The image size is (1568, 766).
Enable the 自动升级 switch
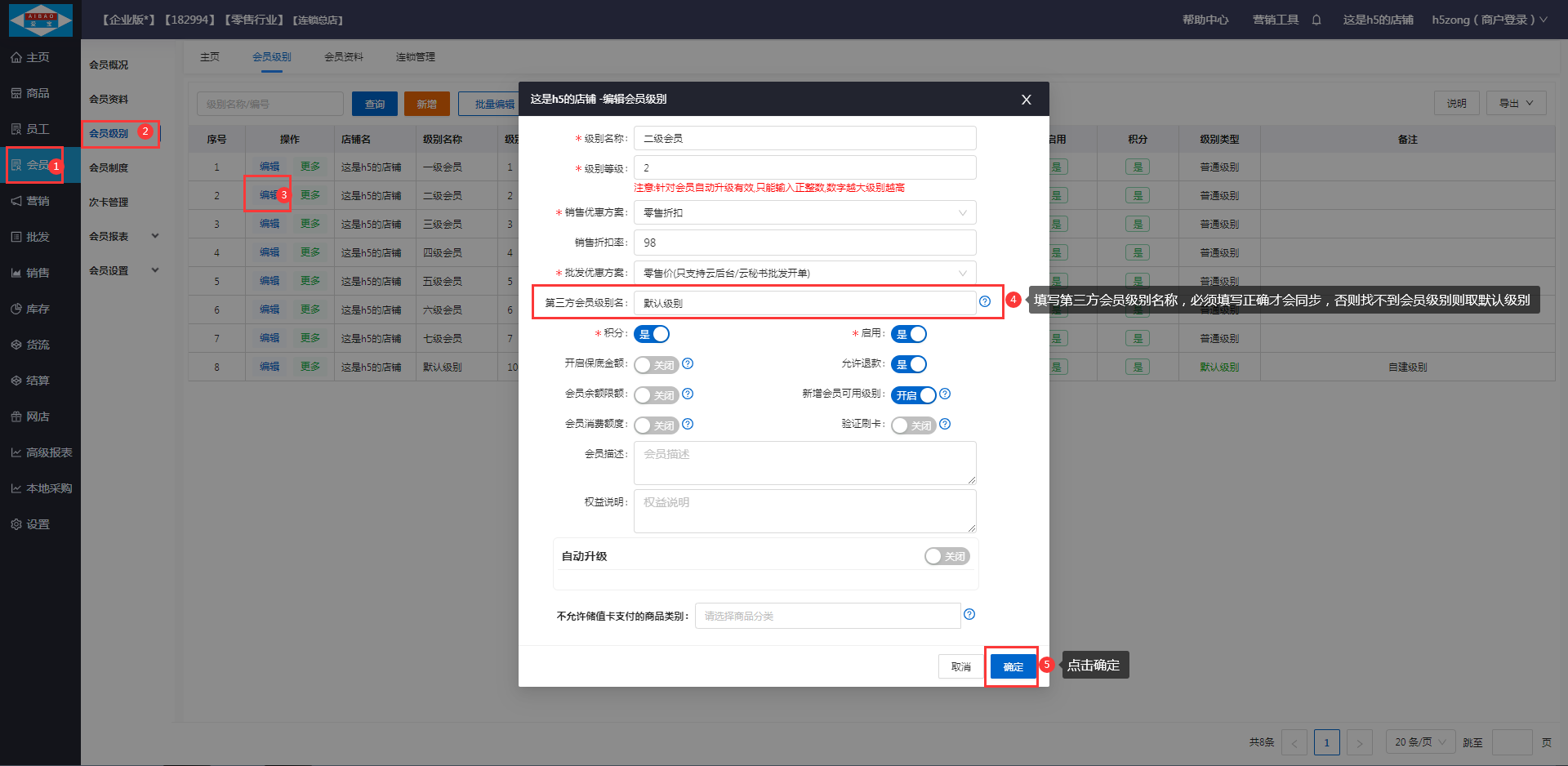click(947, 556)
